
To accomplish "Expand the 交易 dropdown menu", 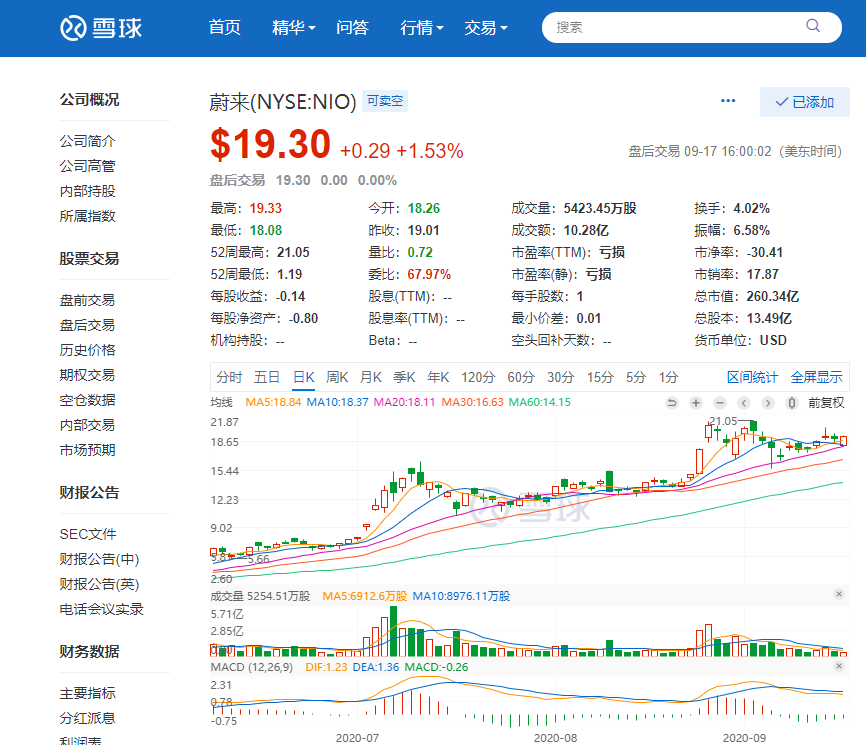I will (x=486, y=28).
